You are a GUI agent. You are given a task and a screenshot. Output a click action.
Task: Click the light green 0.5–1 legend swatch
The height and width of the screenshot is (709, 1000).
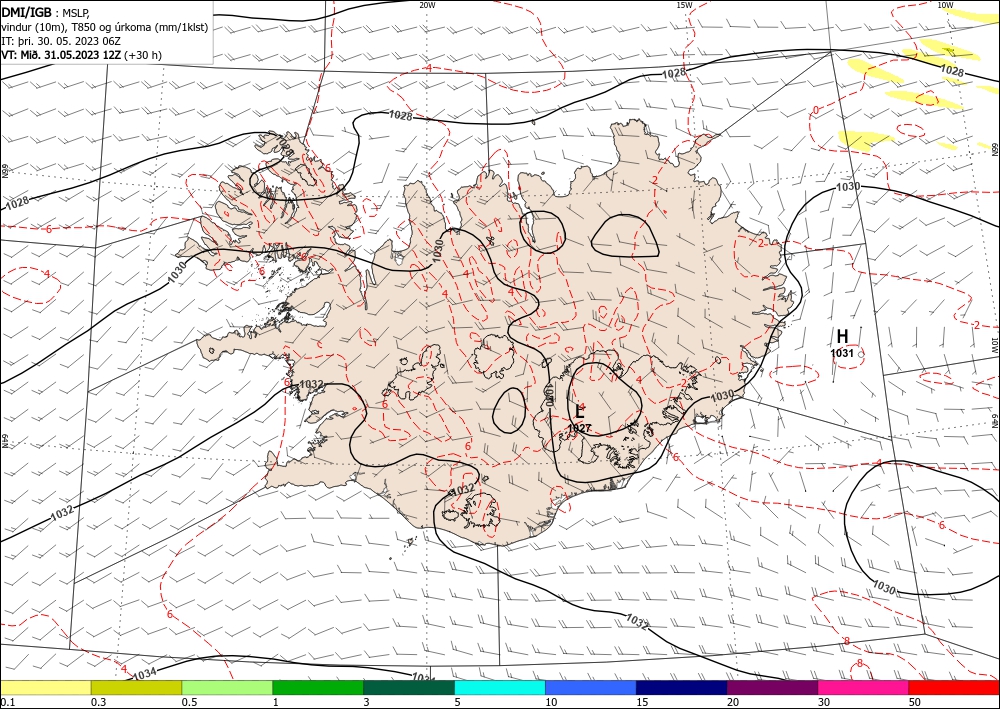coord(227,687)
